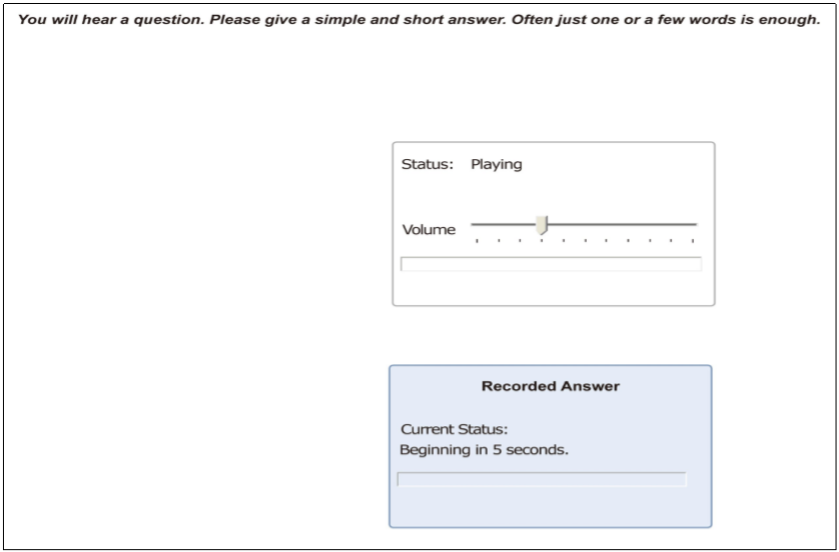
Task: Click the audio playback progress bar
Action: pyautogui.click(x=551, y=264)
